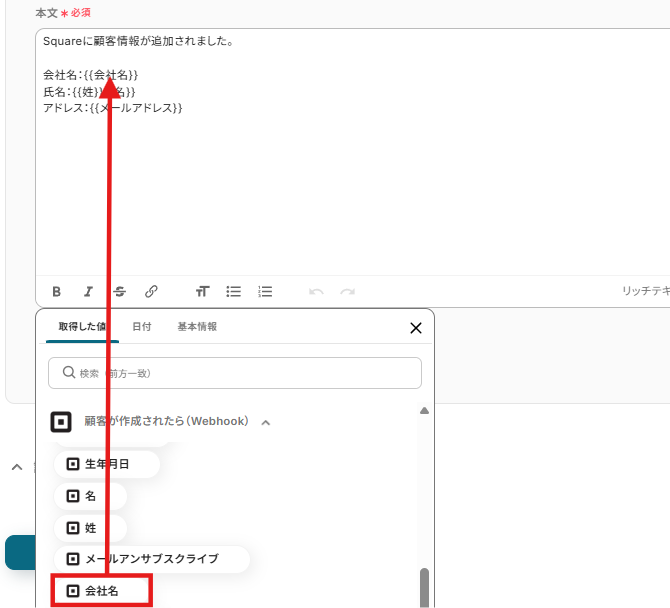Click the search magnifier icon
The width and height of the screenshot is (670, 608).
point(69,372)
